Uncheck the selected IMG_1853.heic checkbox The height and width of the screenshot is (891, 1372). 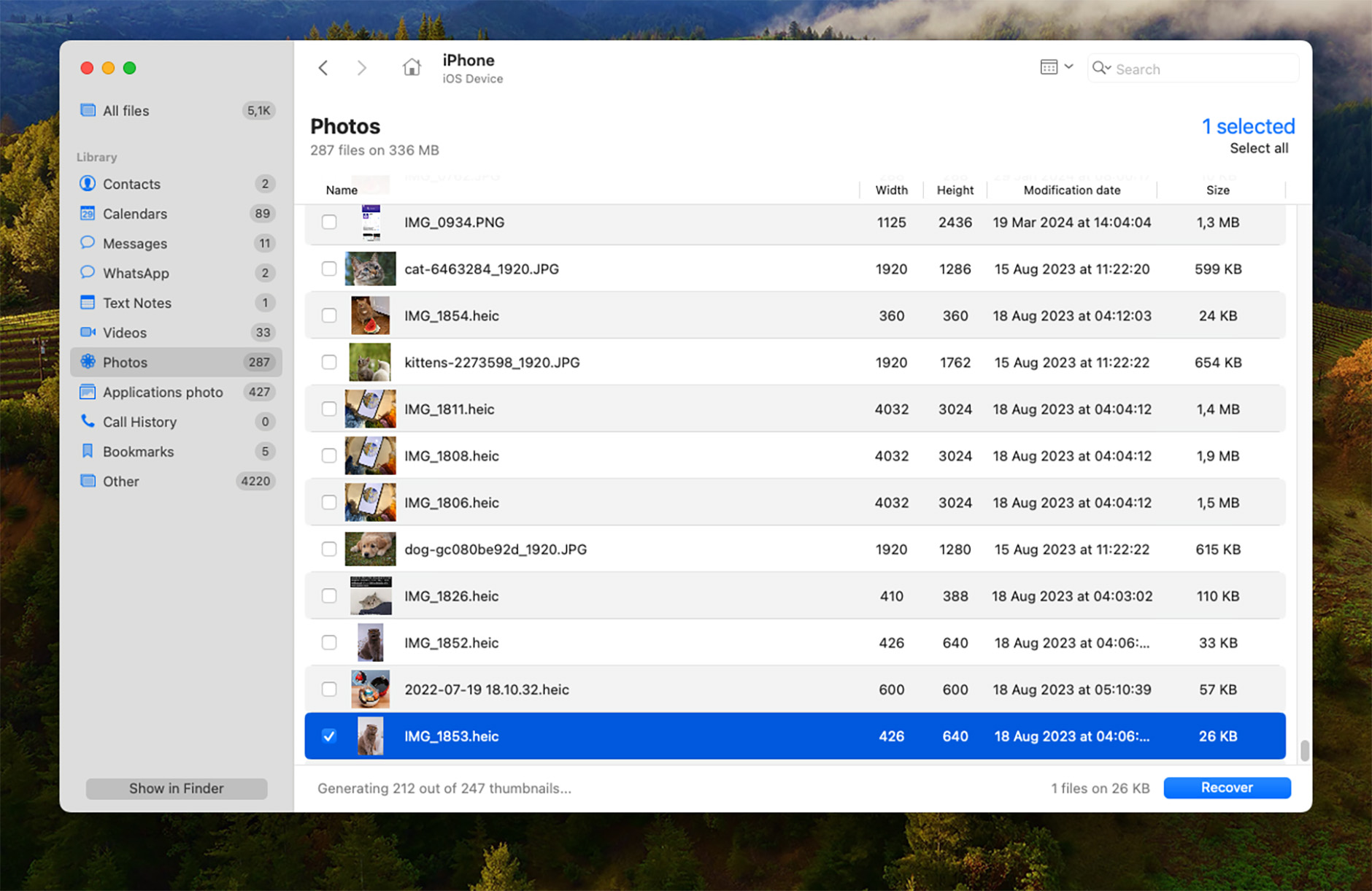coord(328,736)
